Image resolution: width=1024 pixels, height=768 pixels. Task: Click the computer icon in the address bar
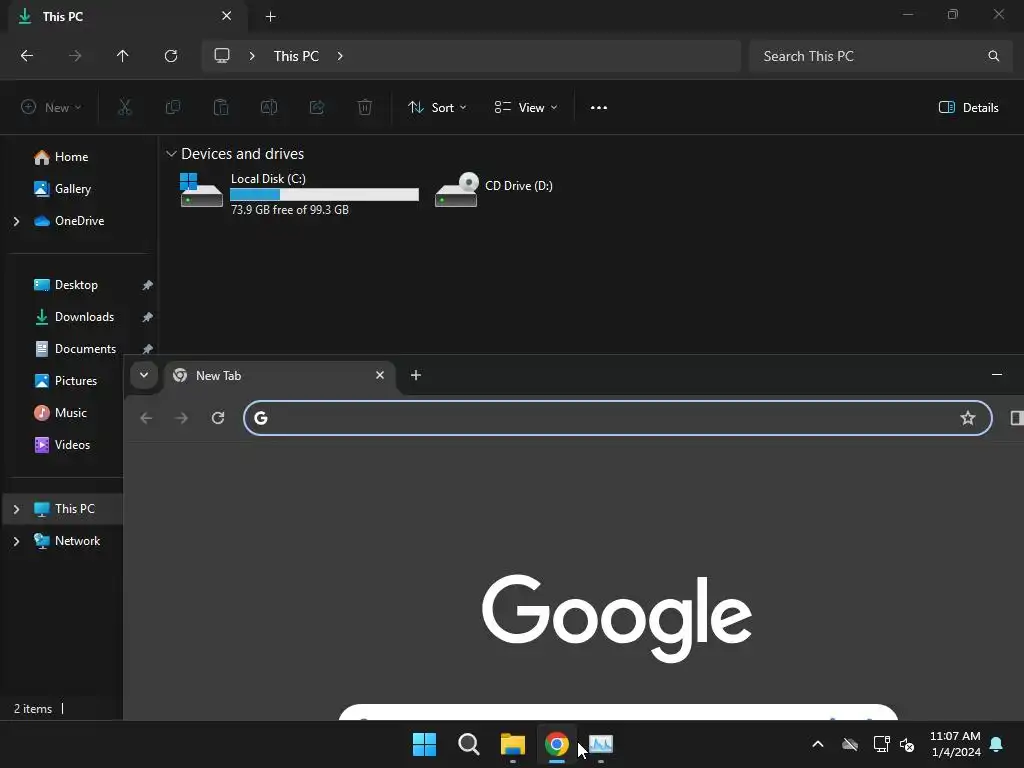click(x=222, y=56)
